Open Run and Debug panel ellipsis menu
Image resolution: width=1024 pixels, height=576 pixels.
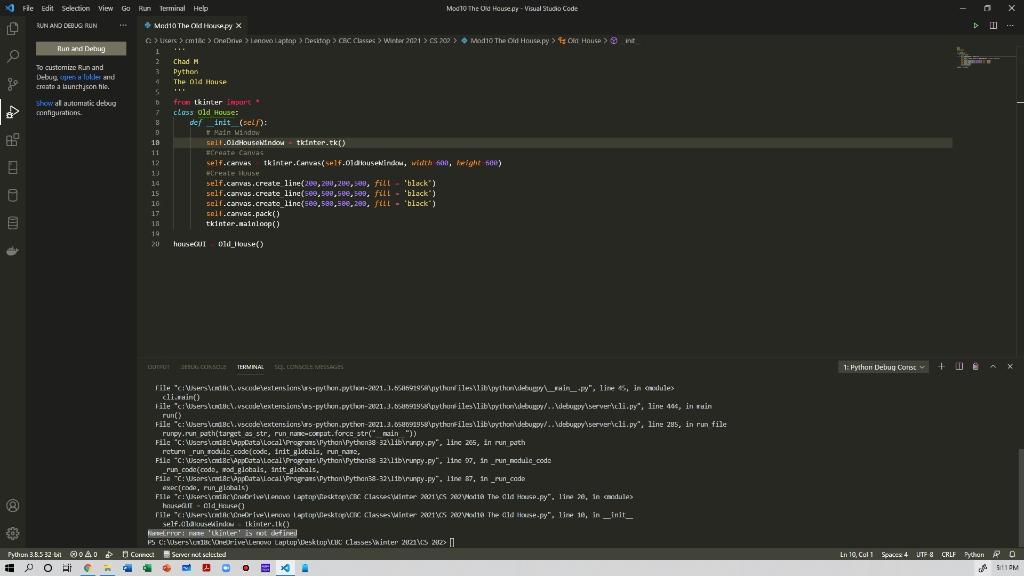[x=123, y=25]
